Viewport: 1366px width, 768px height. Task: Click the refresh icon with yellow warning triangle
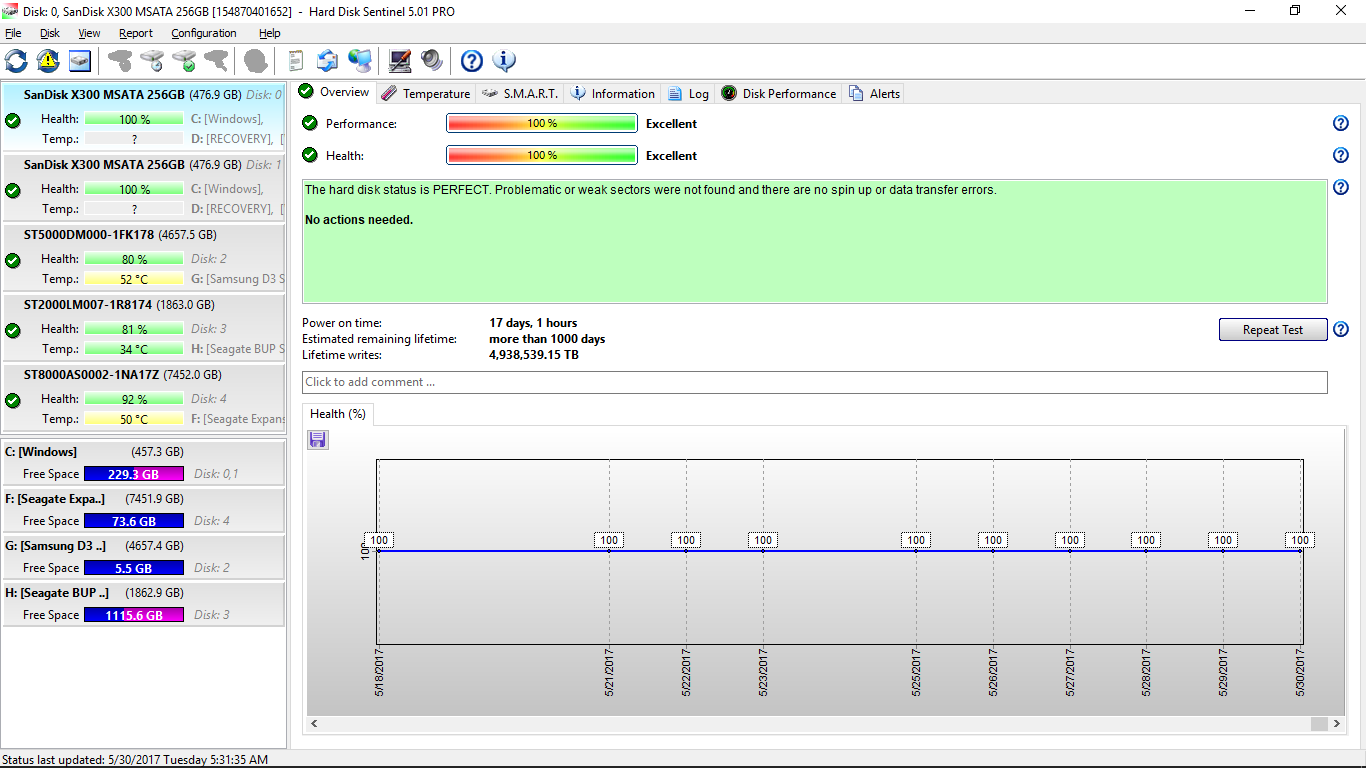[48, 61]
